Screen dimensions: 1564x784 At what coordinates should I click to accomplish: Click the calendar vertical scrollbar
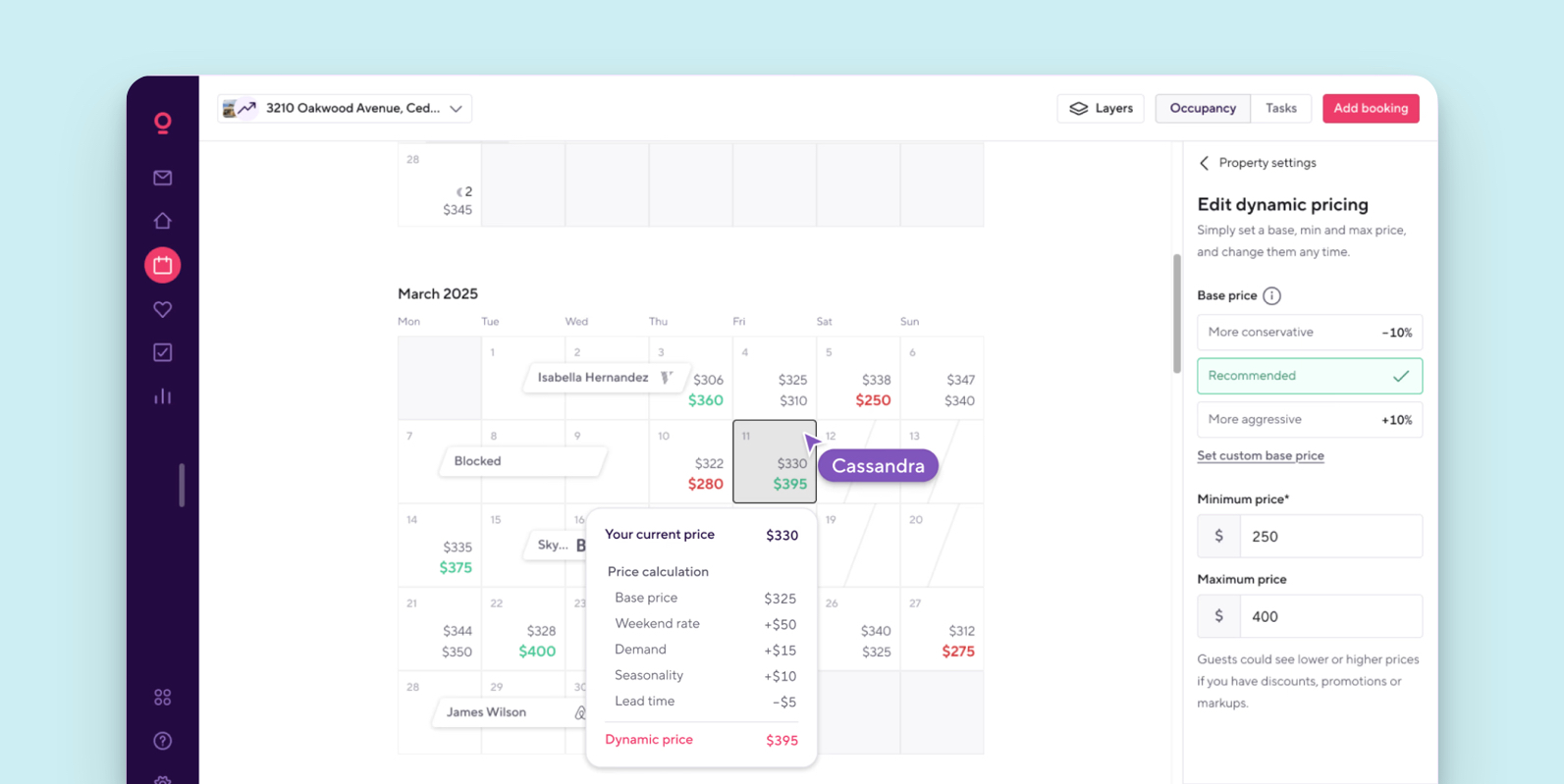point(1177,314)
